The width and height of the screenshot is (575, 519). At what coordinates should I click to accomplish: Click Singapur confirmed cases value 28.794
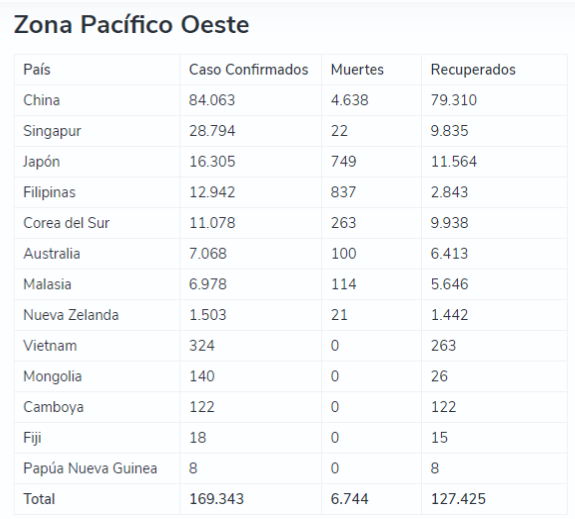212,131
